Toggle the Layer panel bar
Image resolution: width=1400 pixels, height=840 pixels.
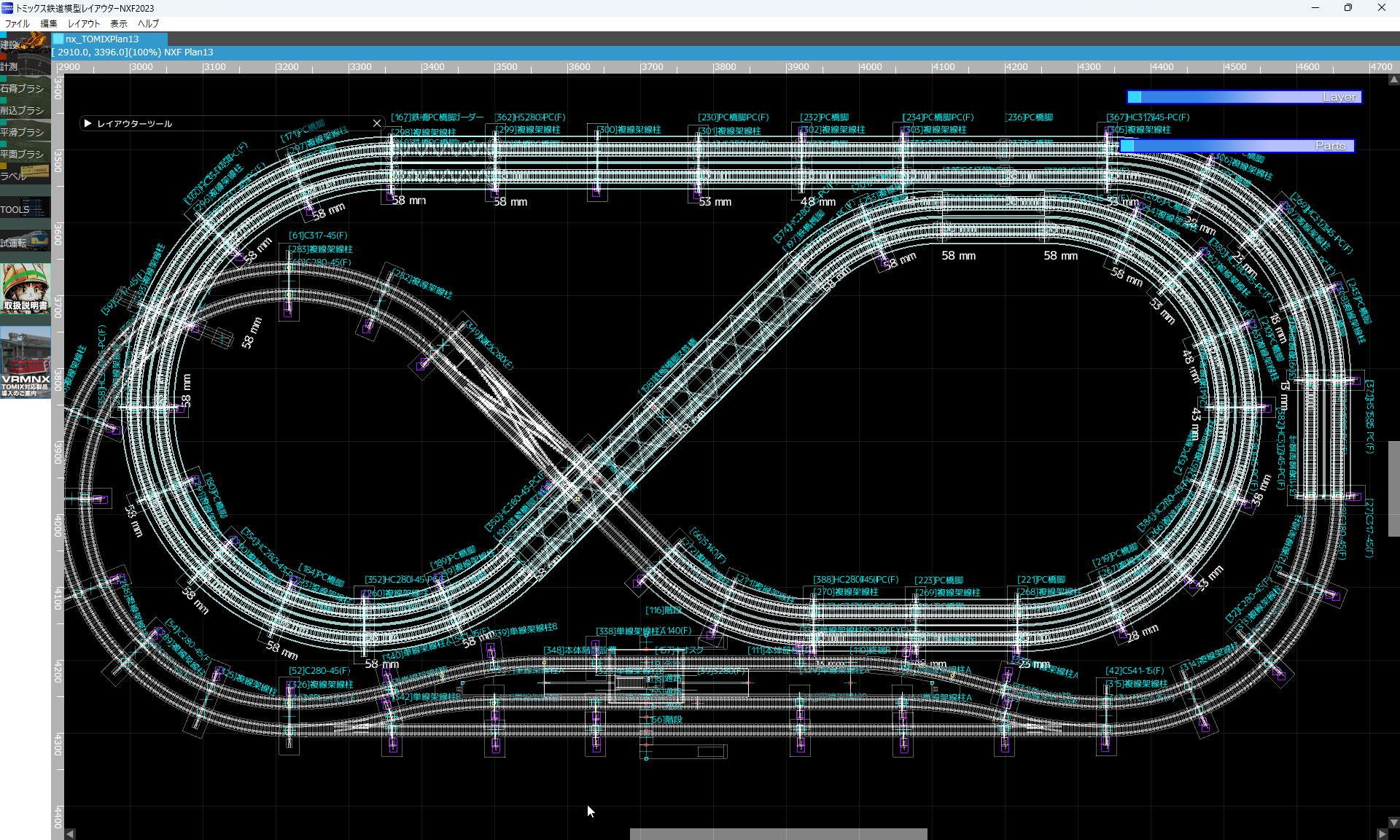click(1244, 97)
